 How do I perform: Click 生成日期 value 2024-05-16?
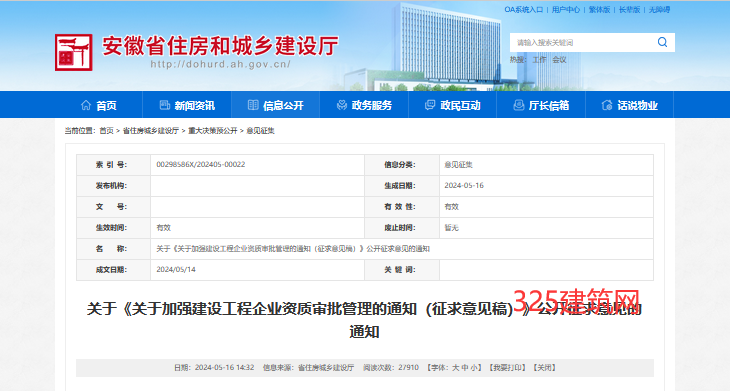(x=464, y=185)
